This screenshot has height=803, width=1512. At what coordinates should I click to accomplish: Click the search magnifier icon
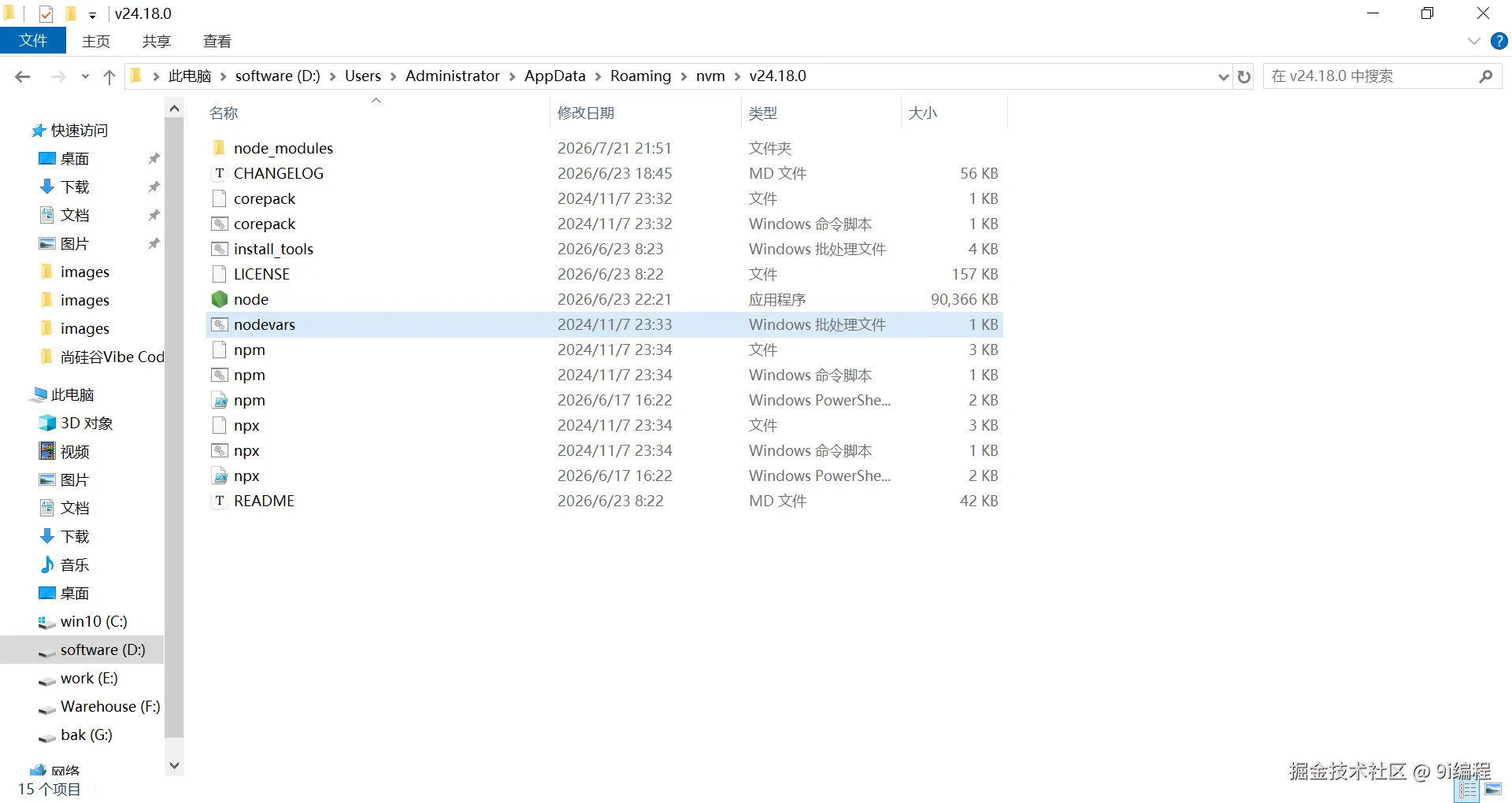(1486, 76)
